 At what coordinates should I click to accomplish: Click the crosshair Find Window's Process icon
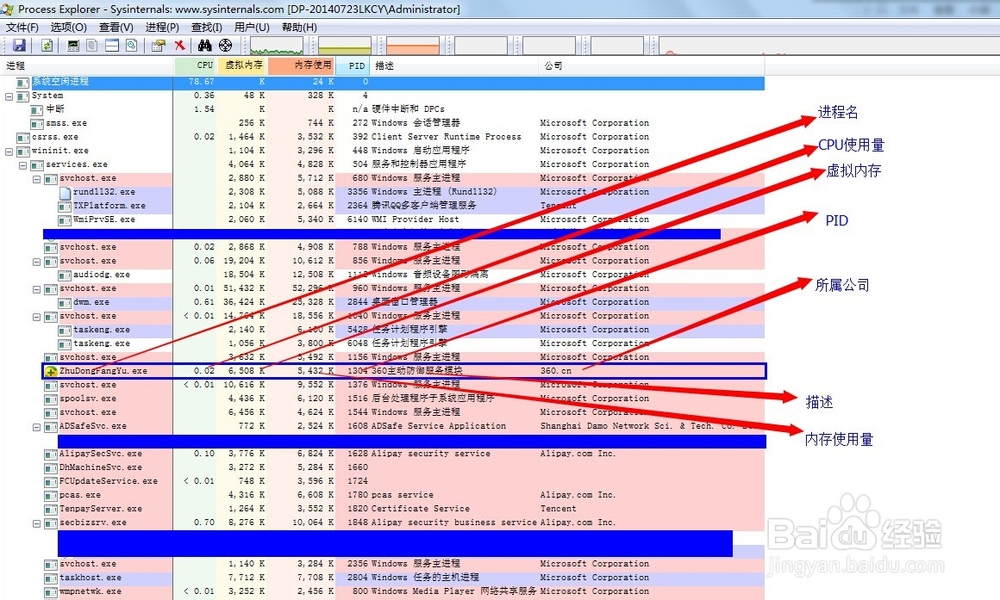tap(225, 45)
